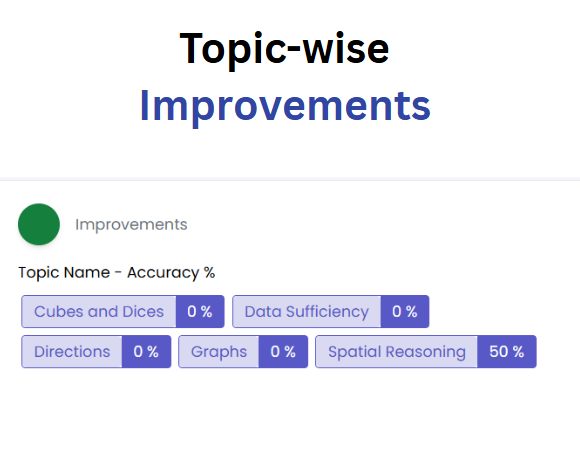Image resolution: width=580 pixels, height=455 pixels.
Task: Click the Topic-wise title text
Action: click(284, 49)
